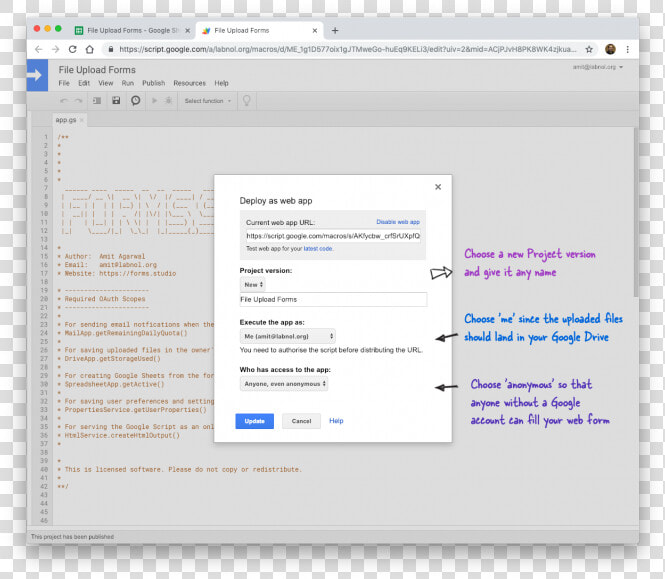The width and height of the screenshot is (665, 579).
Task: Open the Project version New dropdown
Action: [253, 285]
